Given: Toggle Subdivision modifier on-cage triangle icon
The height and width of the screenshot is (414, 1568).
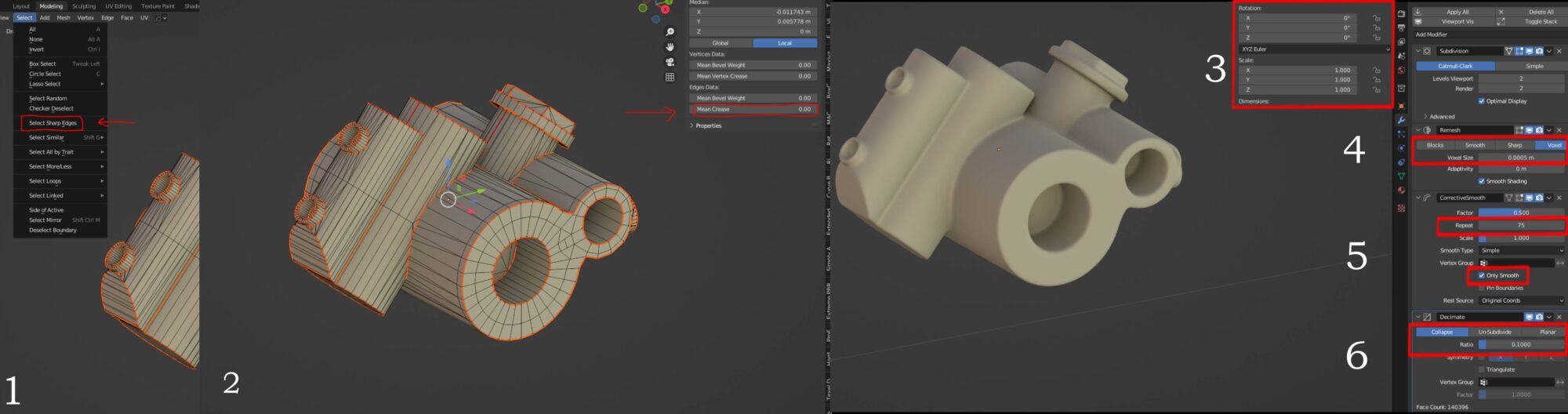Looking at the screenshot, I should pyautogui.click(x=1509, y=51).
